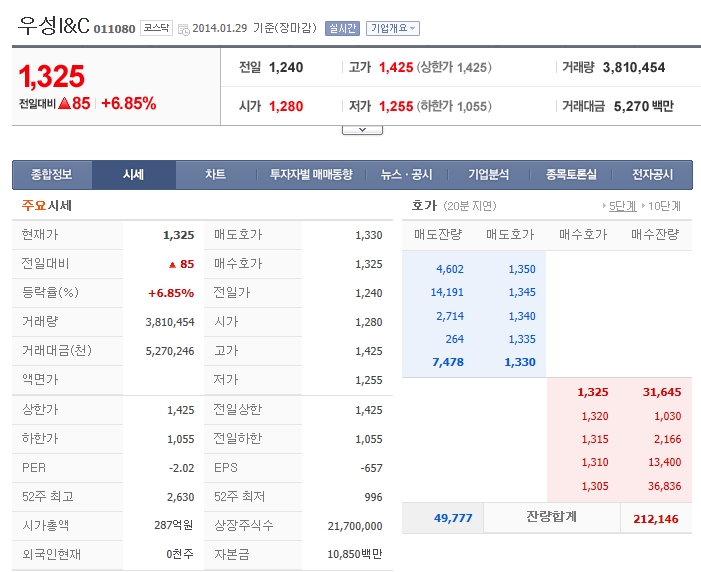Click the 실시간 real-time button
The height and width of the screenshot is (572, 701).
pyautogui.click(x=342, y=29)
